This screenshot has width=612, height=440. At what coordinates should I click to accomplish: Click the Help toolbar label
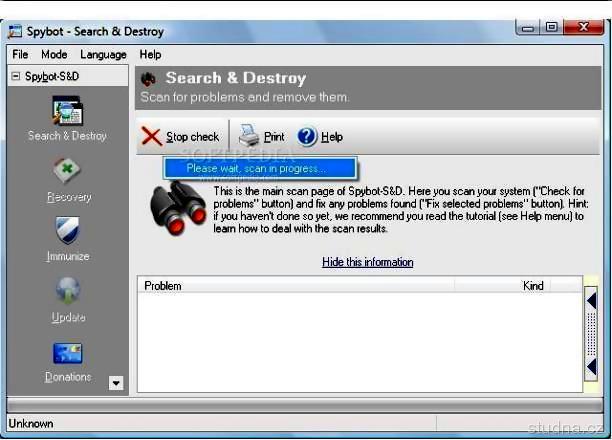tap(332, 137)
